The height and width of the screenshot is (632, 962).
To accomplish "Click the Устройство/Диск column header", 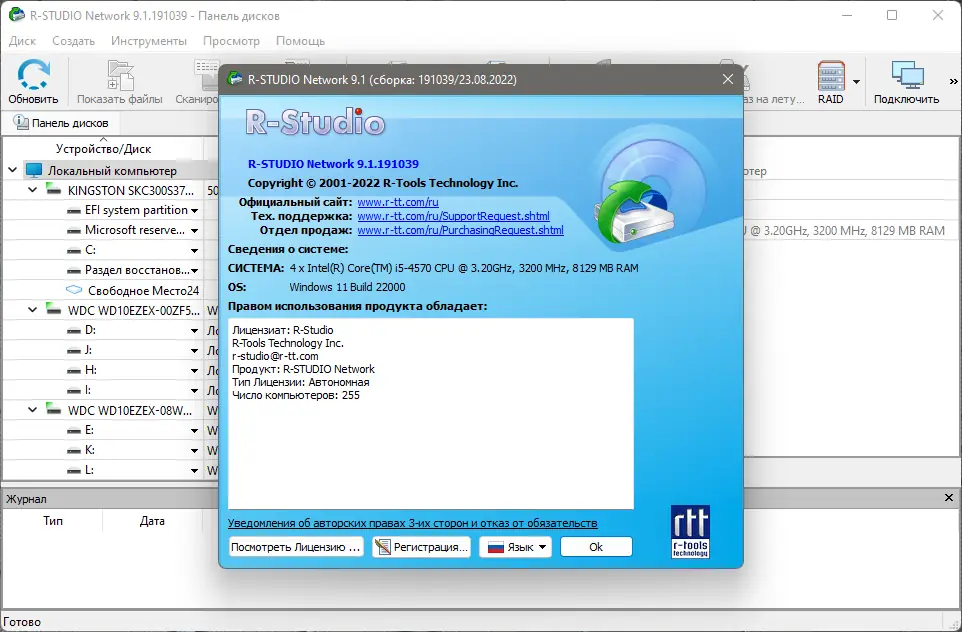I will pyautogui.click(x=103, y=148).
